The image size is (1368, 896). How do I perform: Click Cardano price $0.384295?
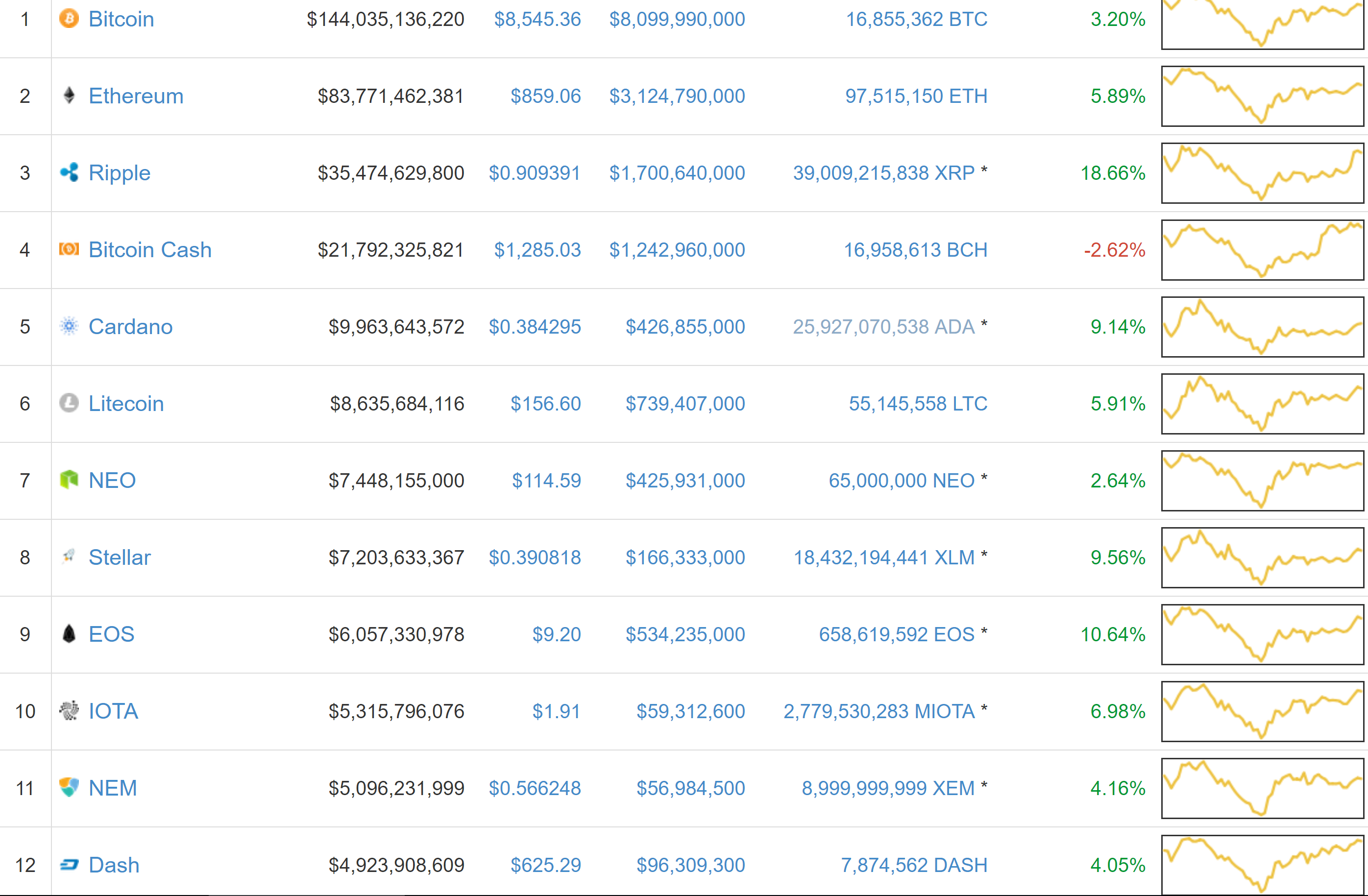click(x=535, y=326)
